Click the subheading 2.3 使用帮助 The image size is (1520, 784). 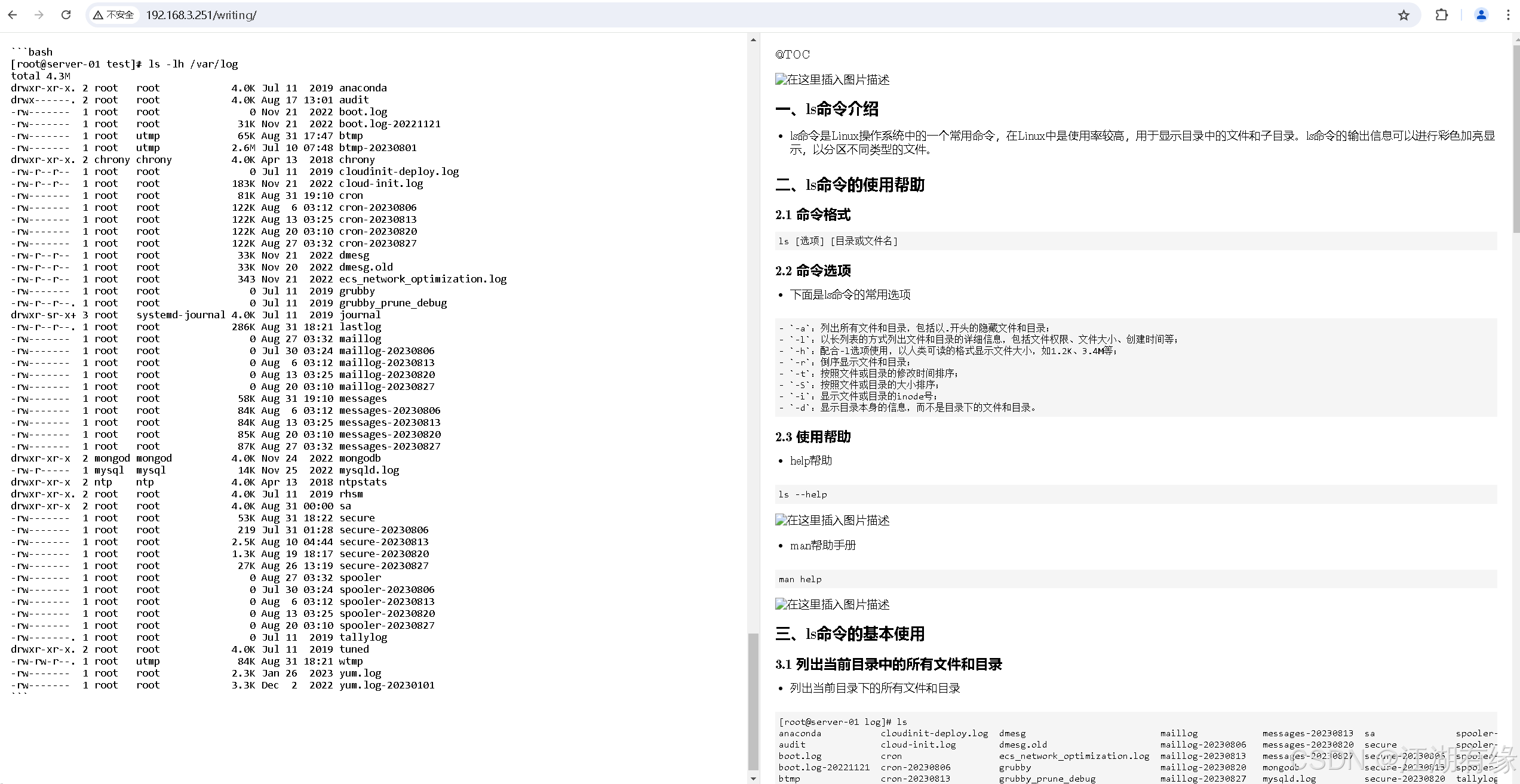click(x=813, y=436)
